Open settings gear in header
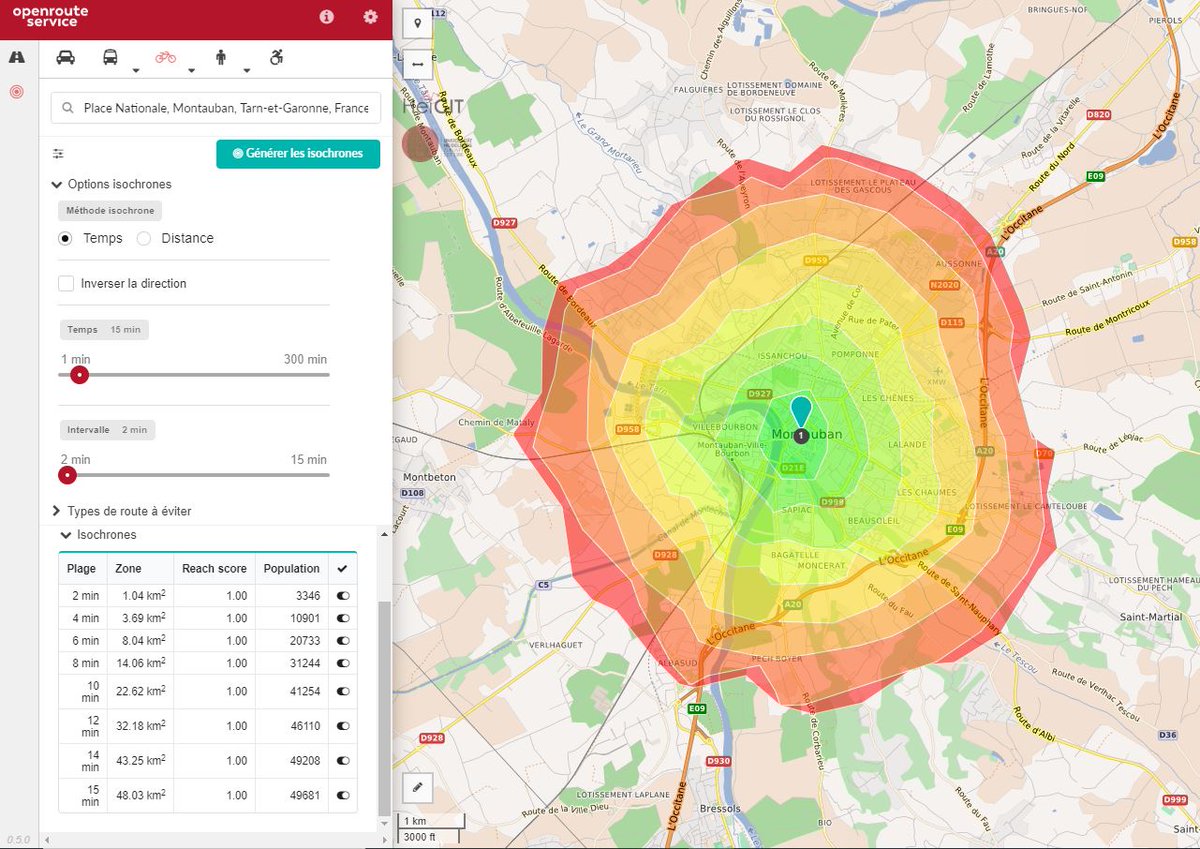The height and width of the screenshot is (849, 1200). pos(371,16)
